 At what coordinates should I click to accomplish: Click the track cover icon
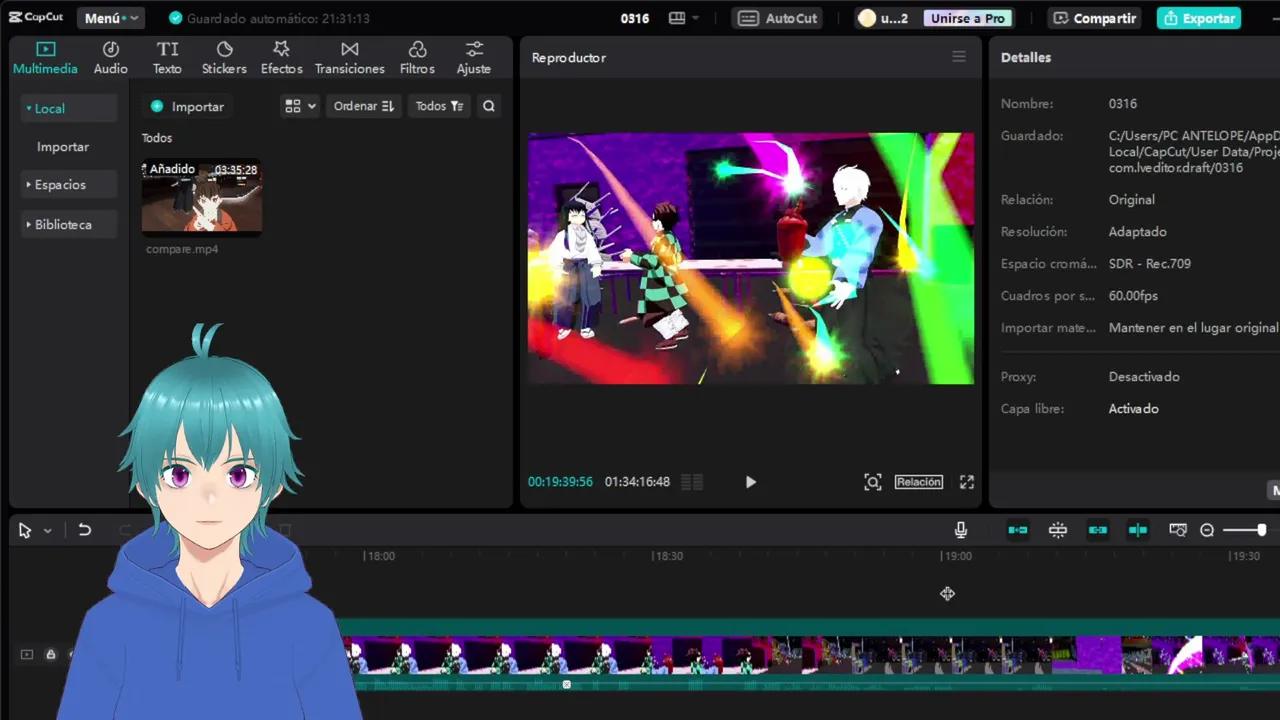27,654
